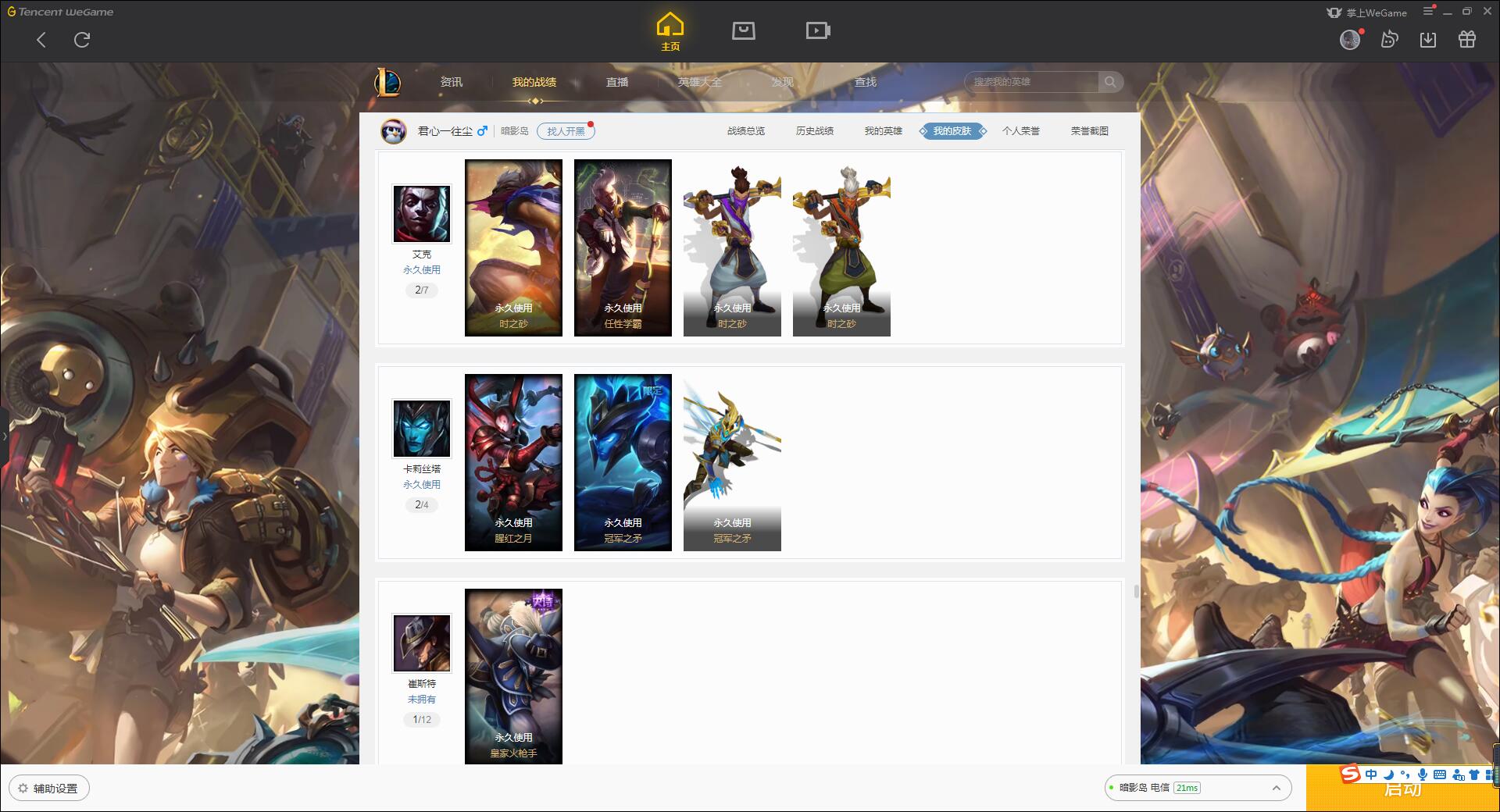1500x812 pixels.
Task: Open the 战绩总览 sub-tab
Action: tap(746, 131)
